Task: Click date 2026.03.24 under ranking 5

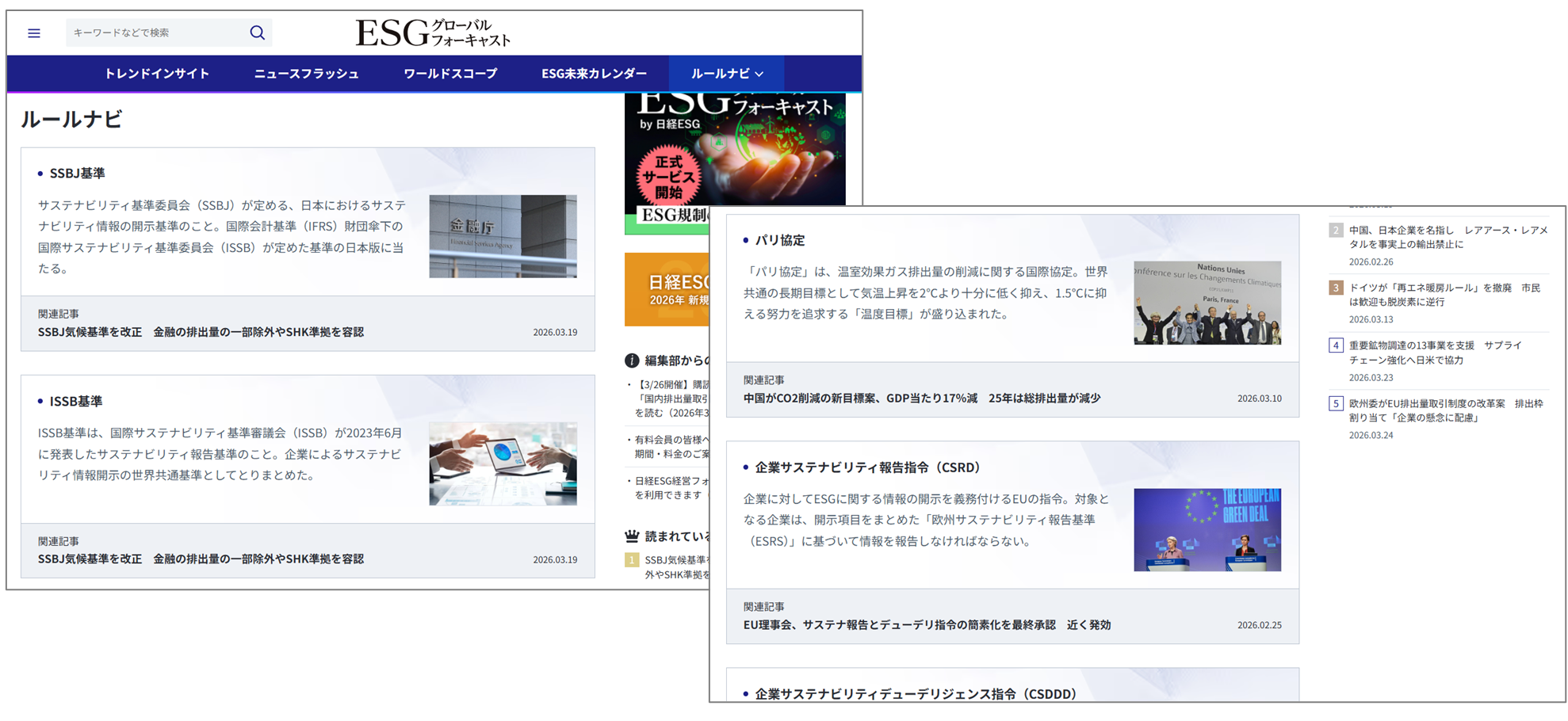Action: [1371, 435]
